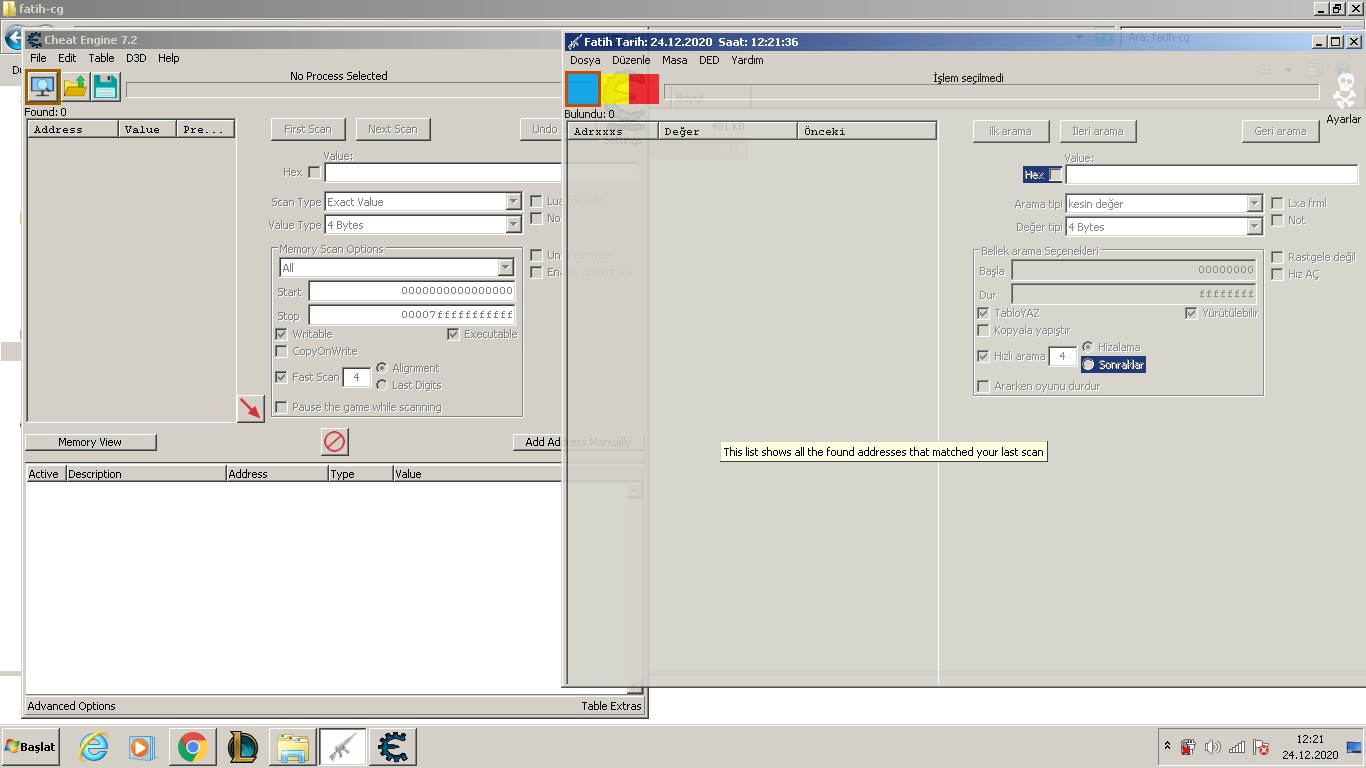Click the red circle clear list icon
Screen dimensions: 1366x768
pos(334,441)
